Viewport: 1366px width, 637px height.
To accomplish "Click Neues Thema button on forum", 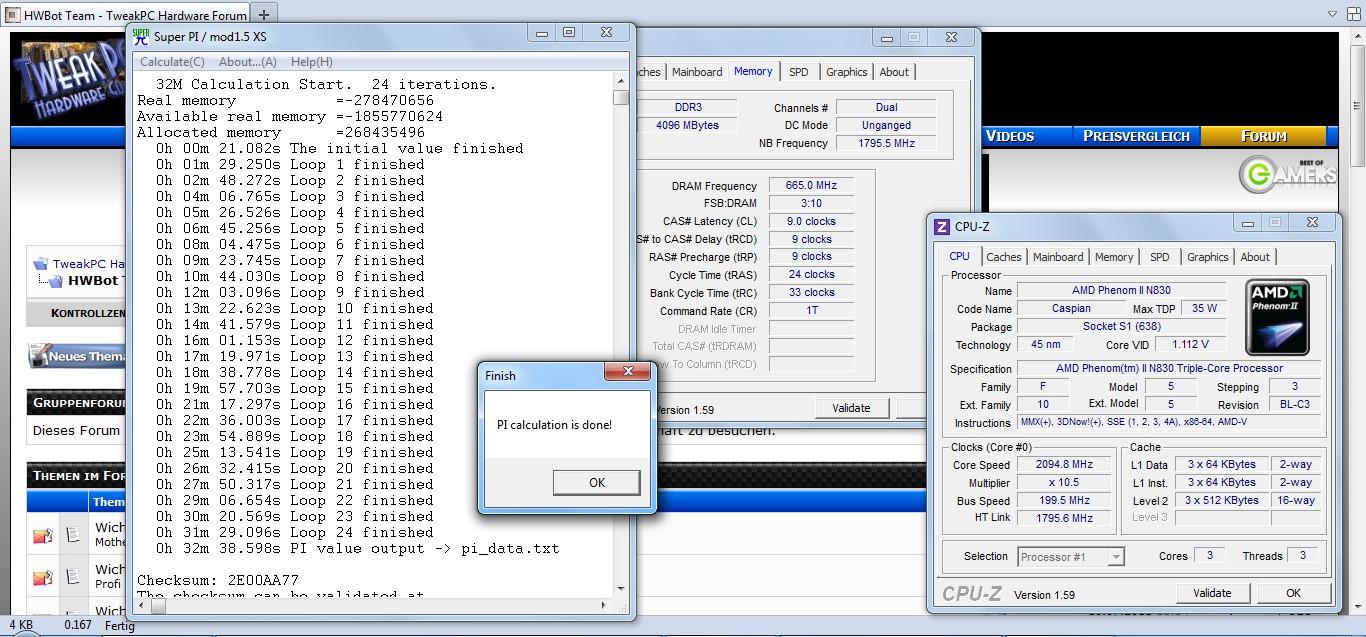I will [77, 356].
